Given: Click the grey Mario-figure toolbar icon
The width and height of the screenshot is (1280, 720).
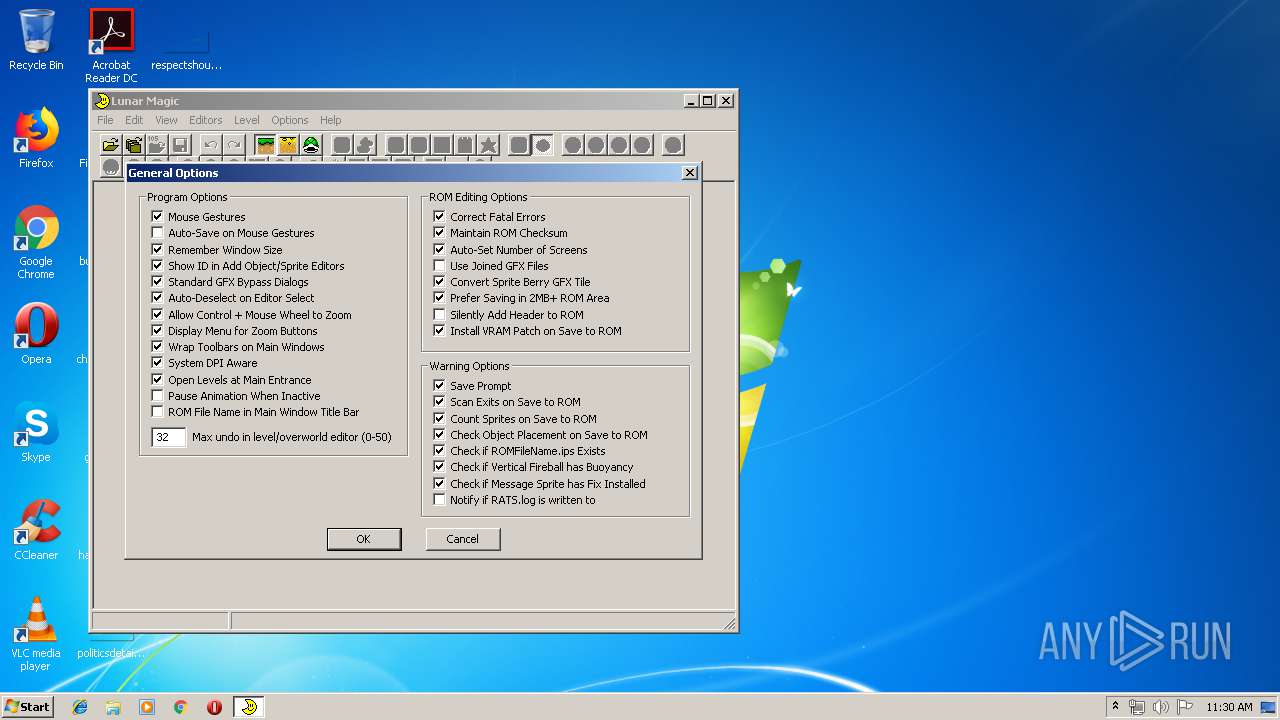Looking at the screenshot, I should 365,145.
